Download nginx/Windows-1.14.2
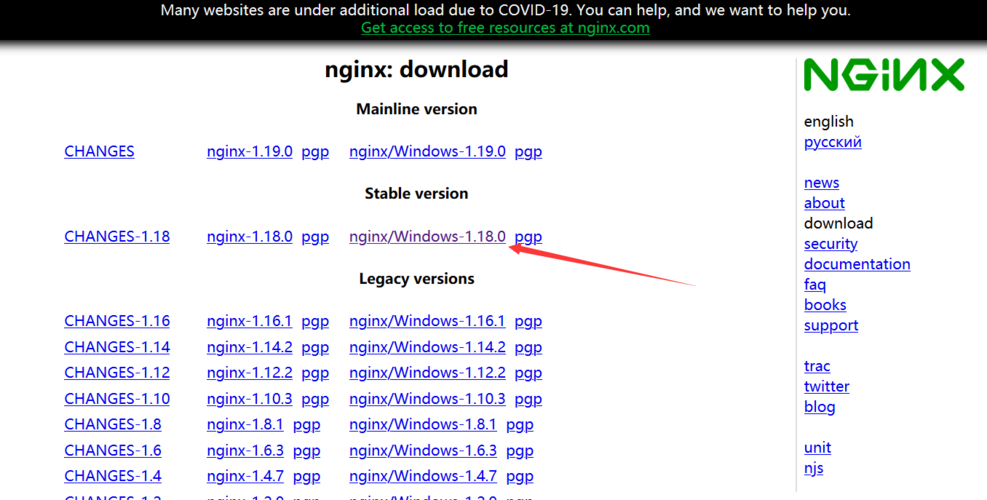The image size is (987, 500). click(427, 348)
